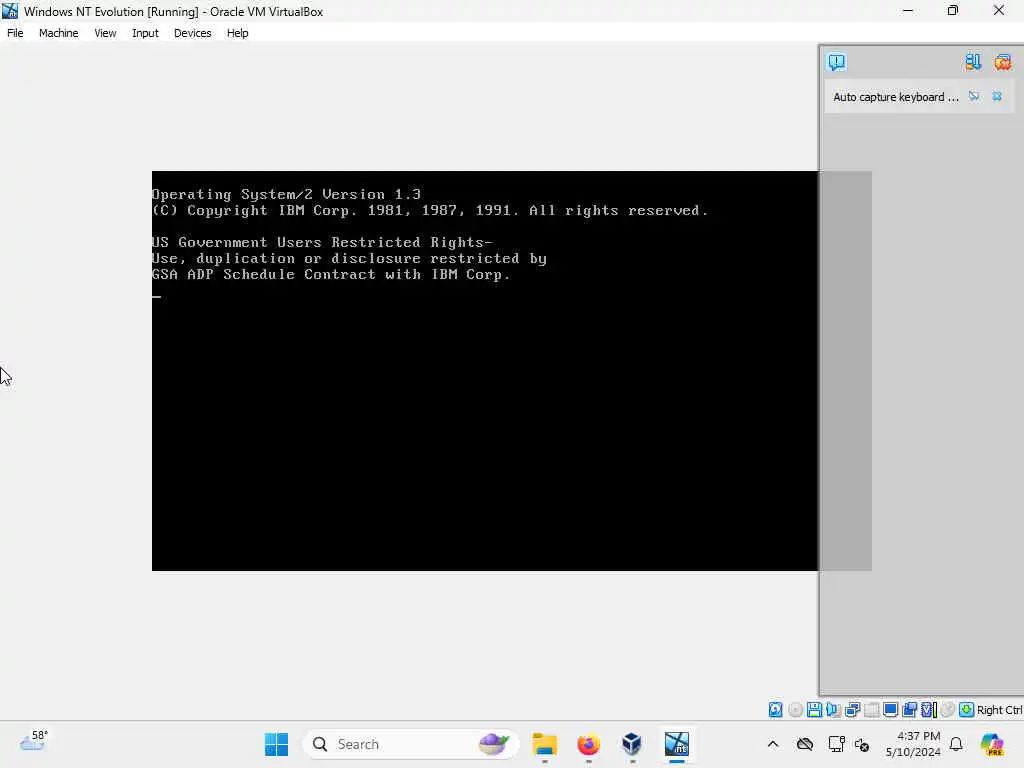Click the optical disc status icon
1024x768 pixels.
point(795,710)
